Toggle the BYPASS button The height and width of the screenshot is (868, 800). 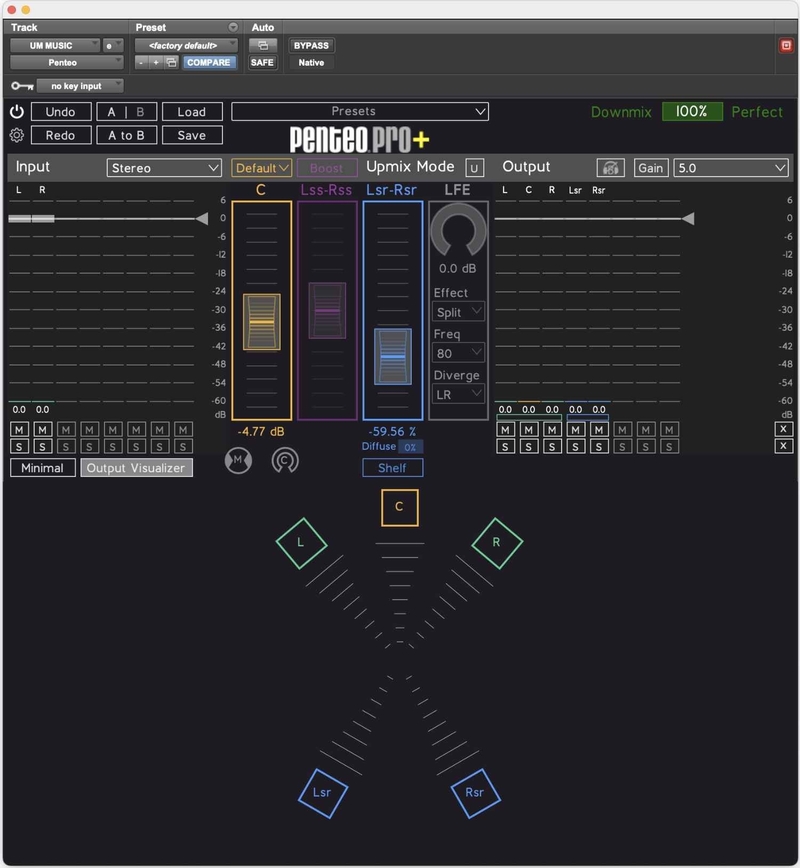(x=311, y=45)
